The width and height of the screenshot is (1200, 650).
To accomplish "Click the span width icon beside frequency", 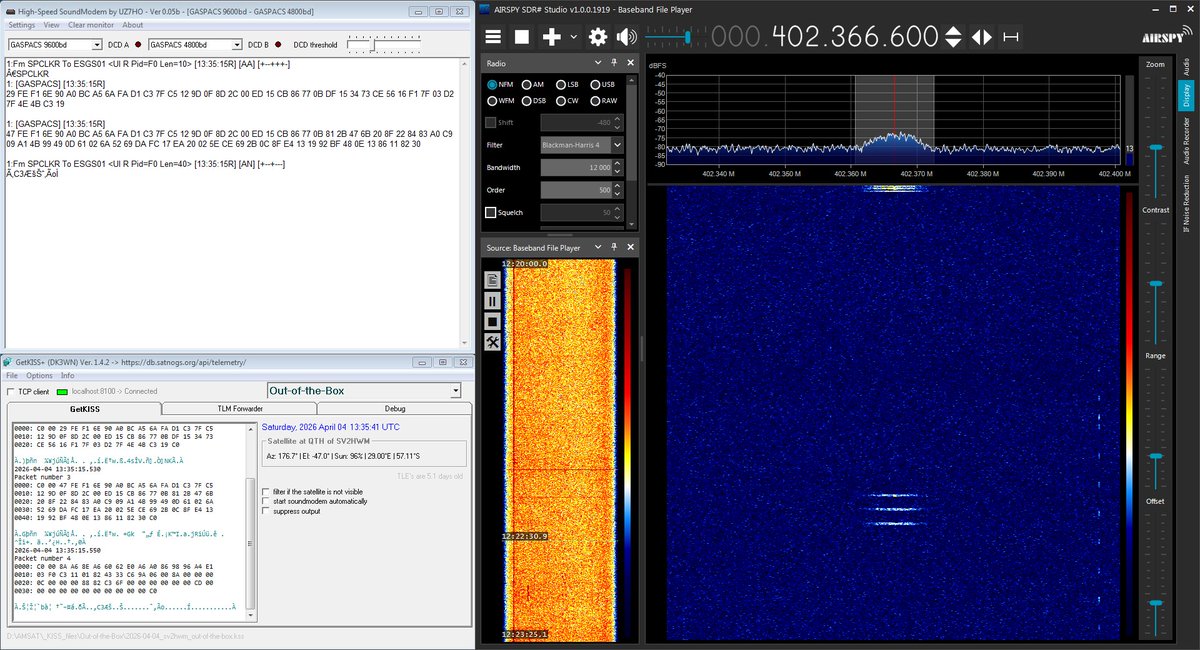I will [x=1011, y=37].
